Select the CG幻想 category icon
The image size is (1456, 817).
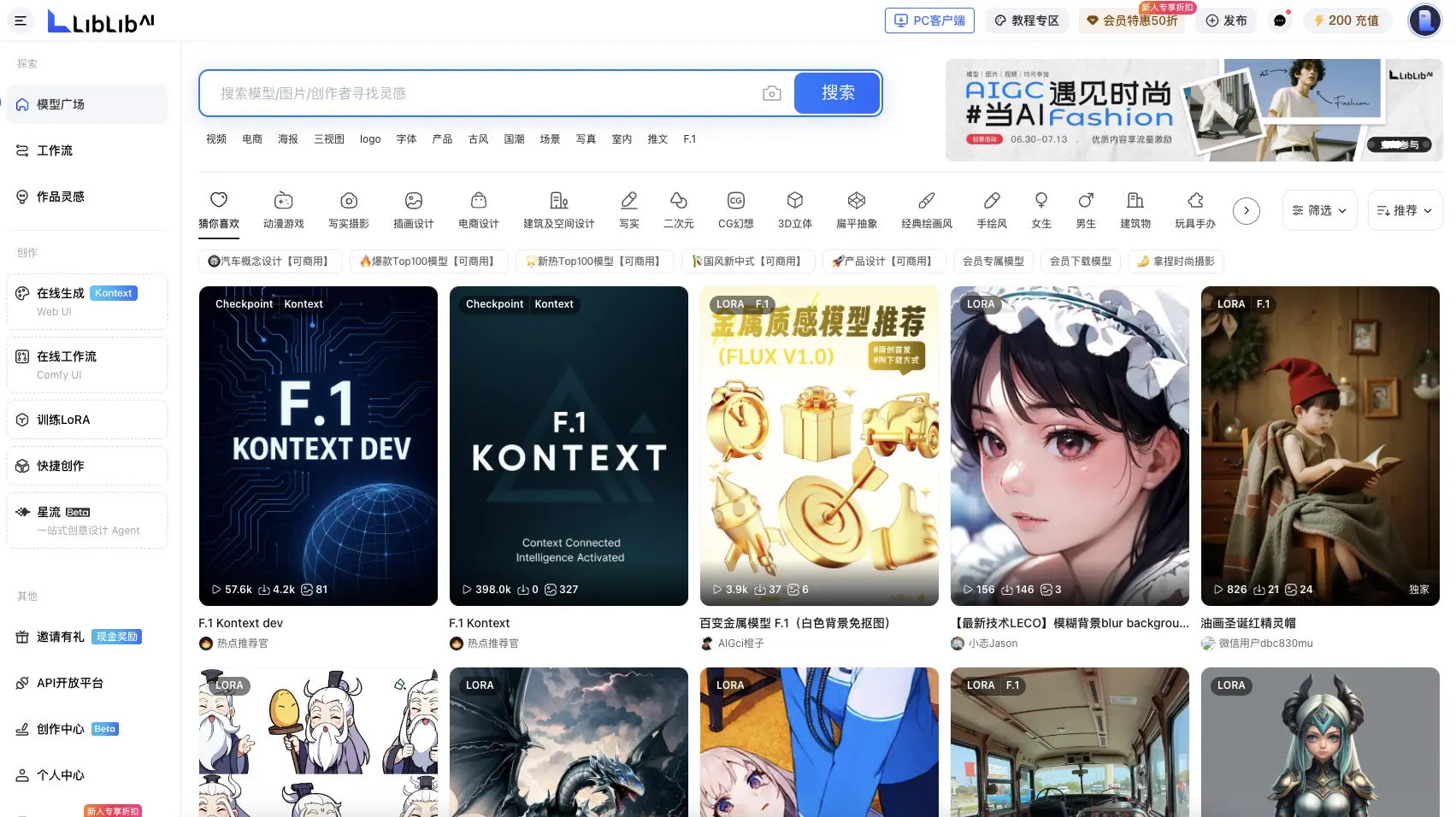pos(736,210)
